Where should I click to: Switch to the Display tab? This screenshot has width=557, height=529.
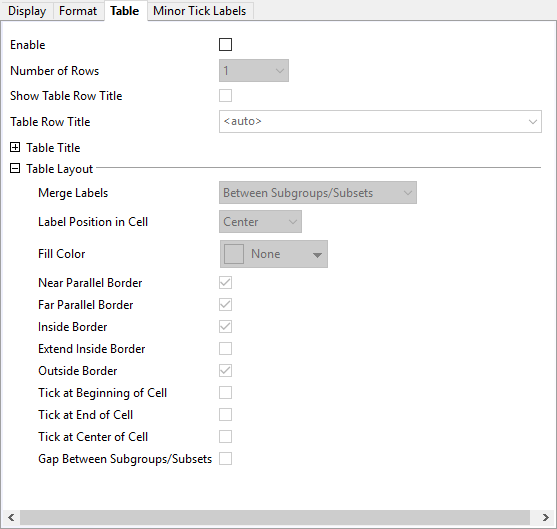[27, 11]
